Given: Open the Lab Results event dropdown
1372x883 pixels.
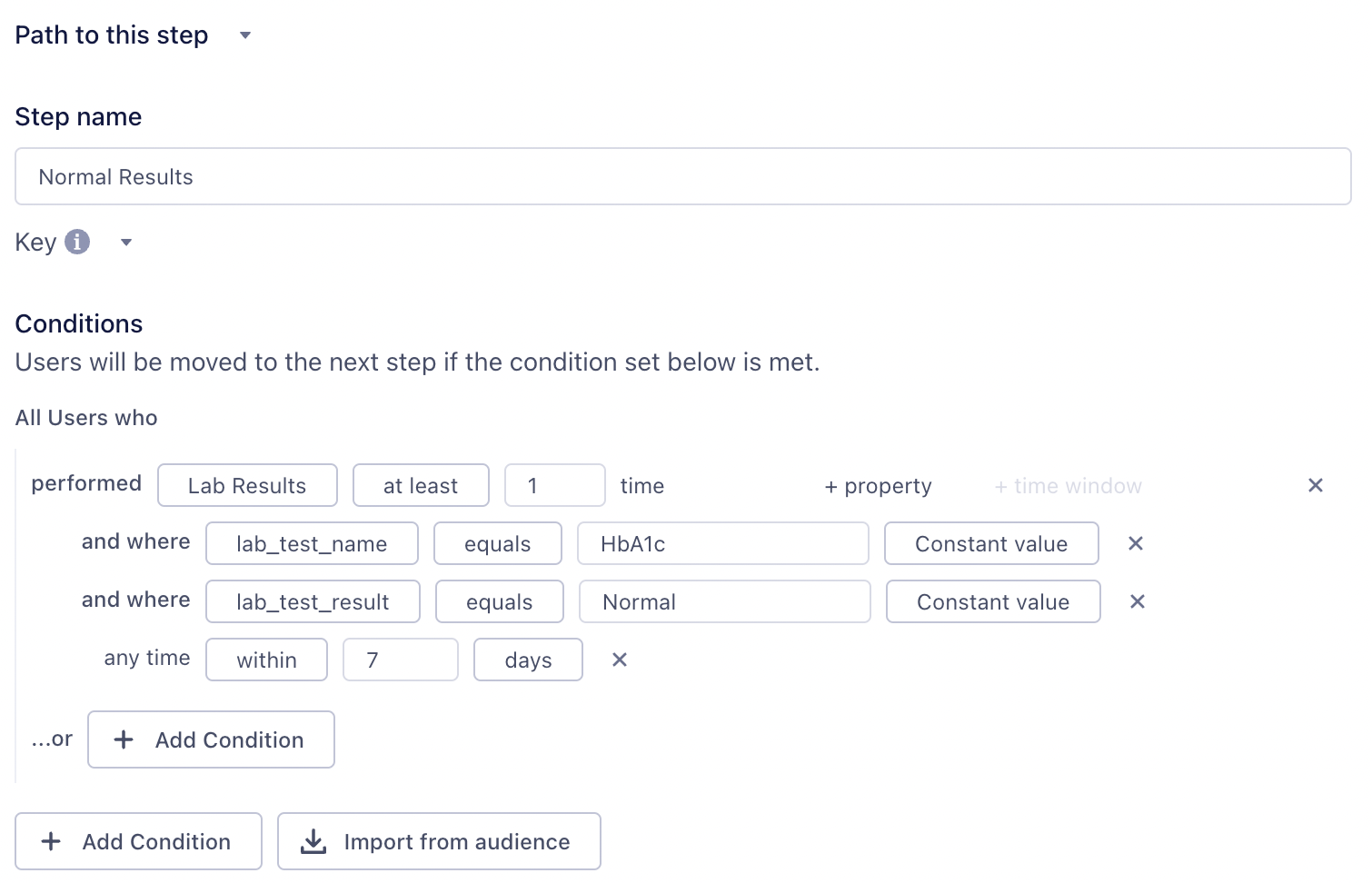Looking at the screenshot, I should point(247,486).
